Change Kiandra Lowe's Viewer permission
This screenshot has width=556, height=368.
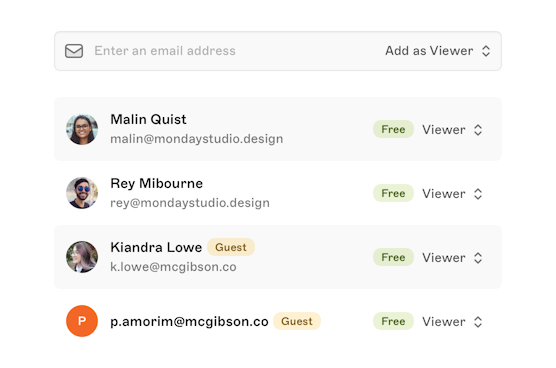click(x=452, y=257)
